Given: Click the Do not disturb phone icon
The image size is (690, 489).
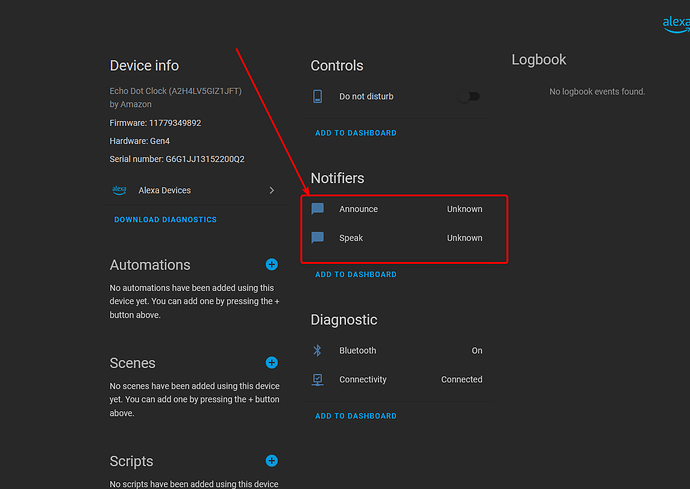Looking at the screenshot, I should [317, 96].
